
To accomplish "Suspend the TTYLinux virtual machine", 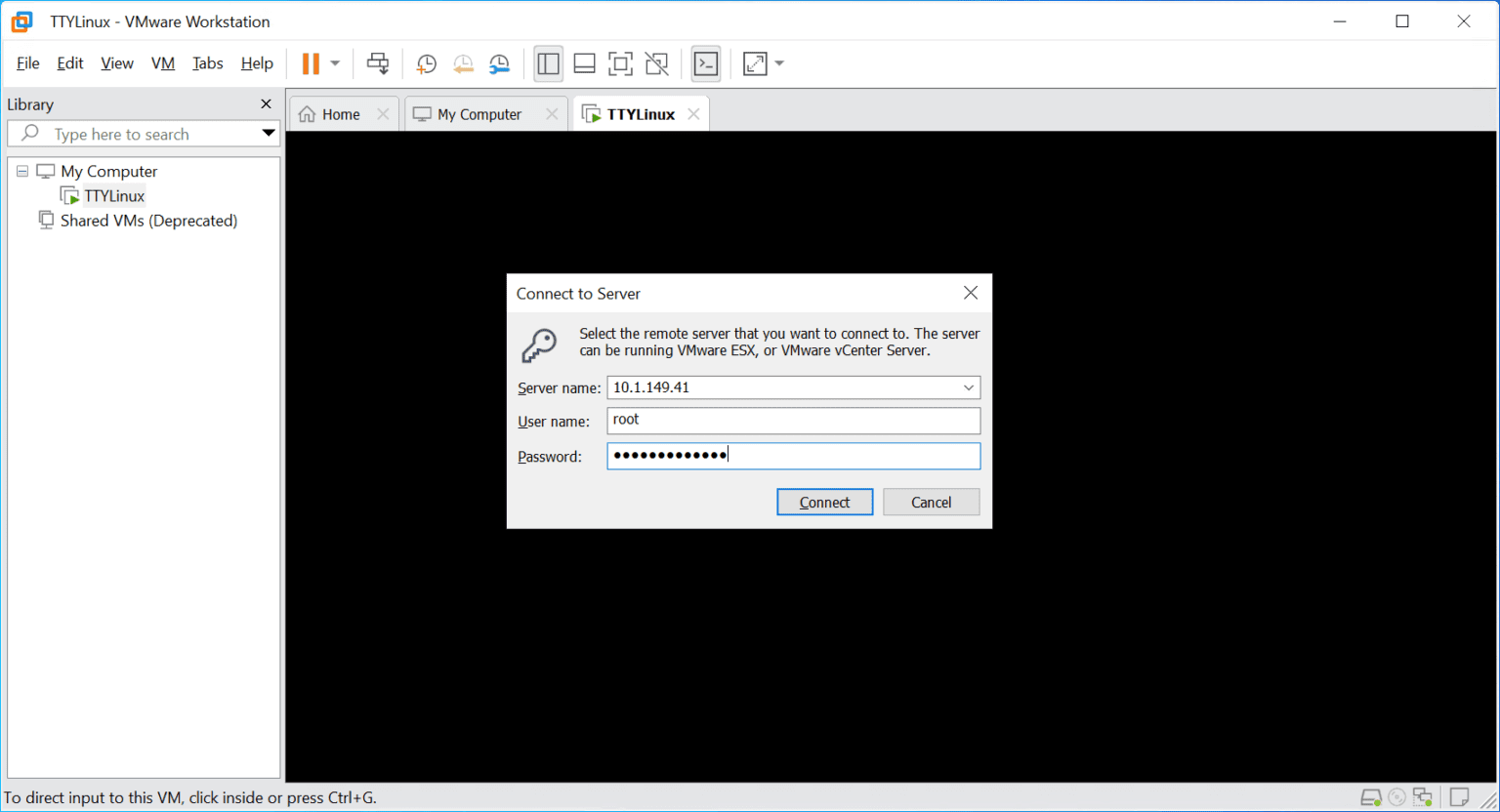I will (x=311, y=63).
